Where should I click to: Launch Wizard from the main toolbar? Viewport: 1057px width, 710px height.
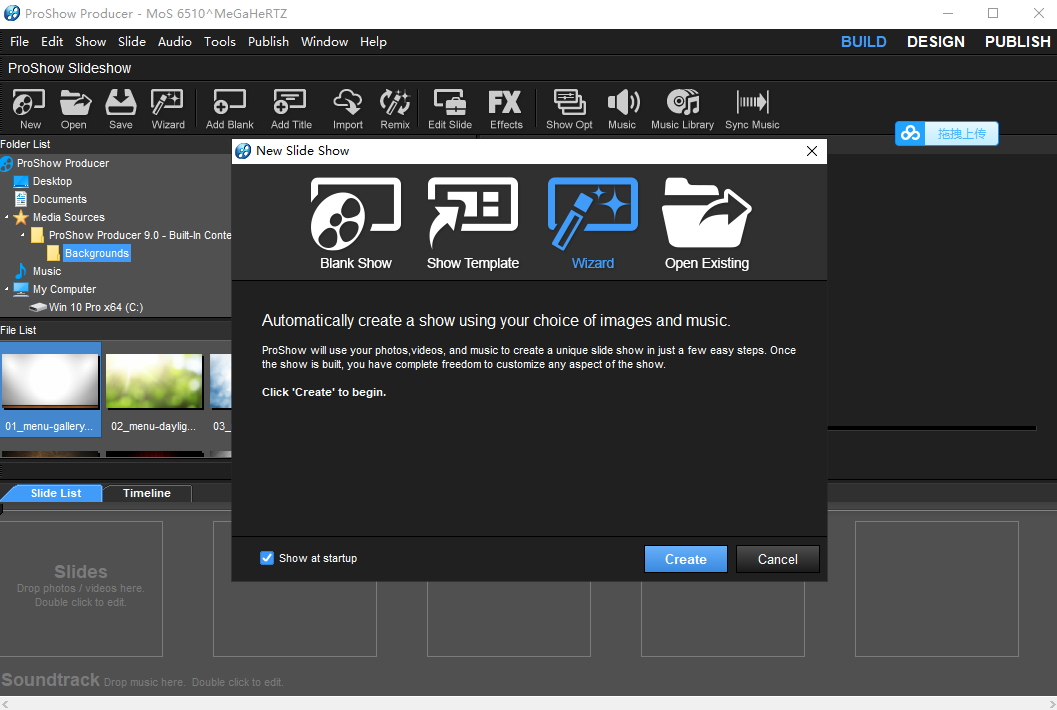pyautogui.click(x=168, y=109)
